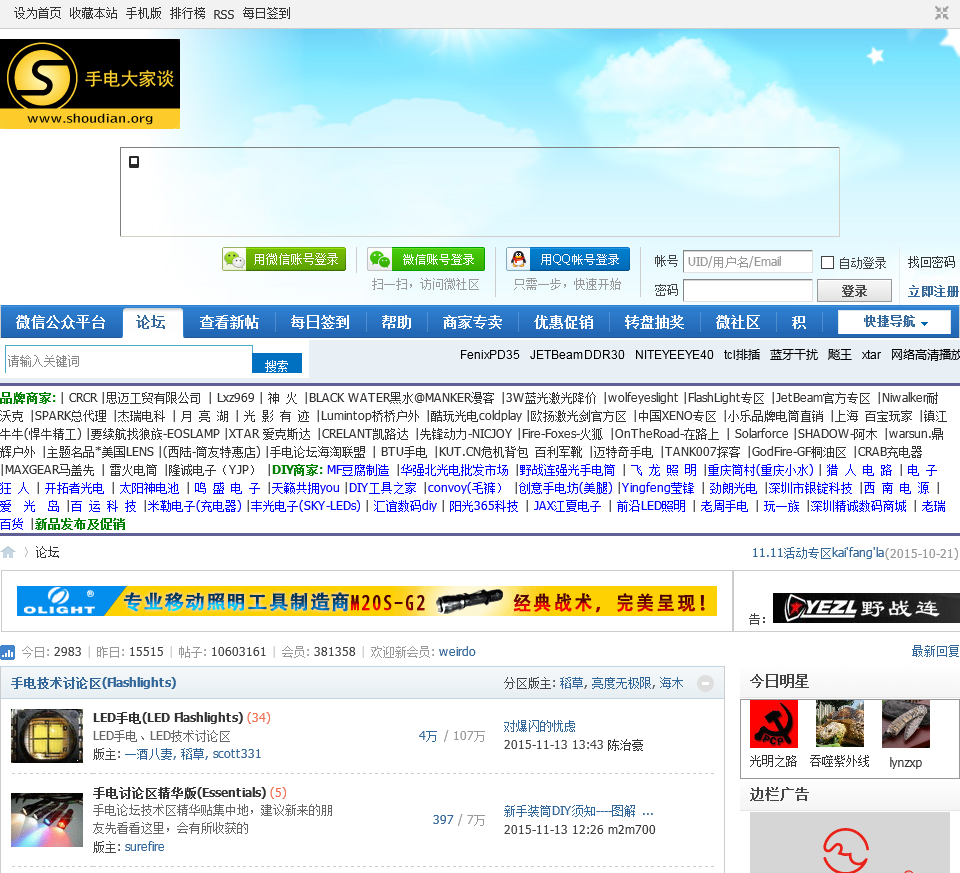Open 排行榜 top bar link

pos(187,13)
